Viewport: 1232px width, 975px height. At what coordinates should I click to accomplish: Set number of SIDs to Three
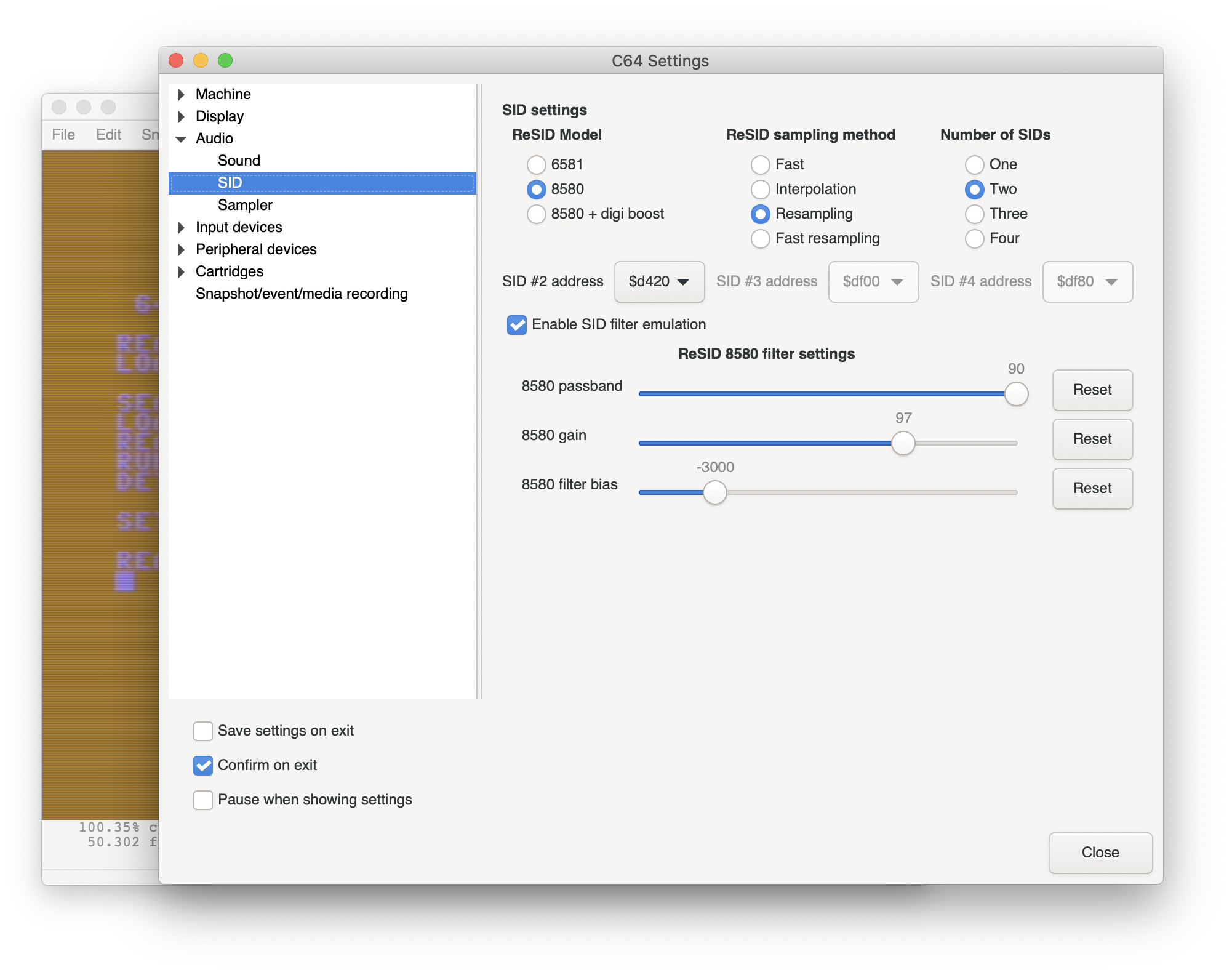[975, 214]
